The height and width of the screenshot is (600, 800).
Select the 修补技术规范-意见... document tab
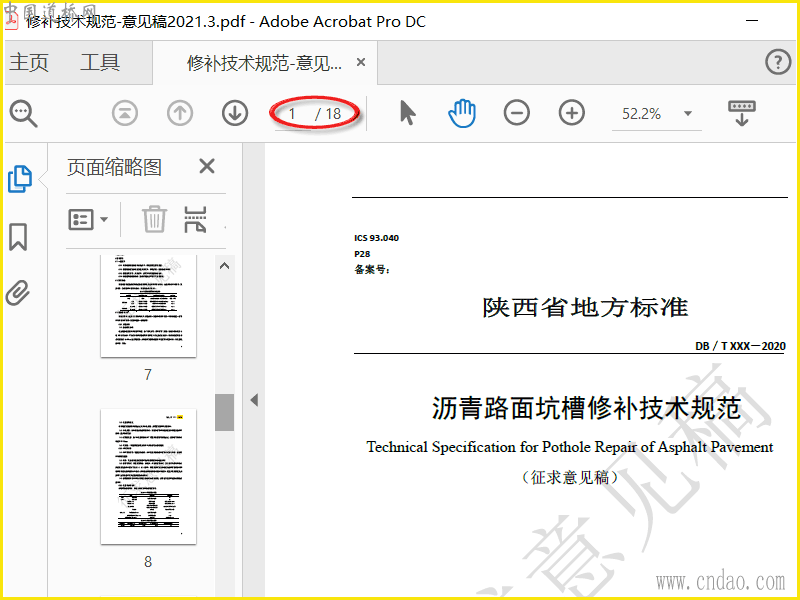pos(264,63)
